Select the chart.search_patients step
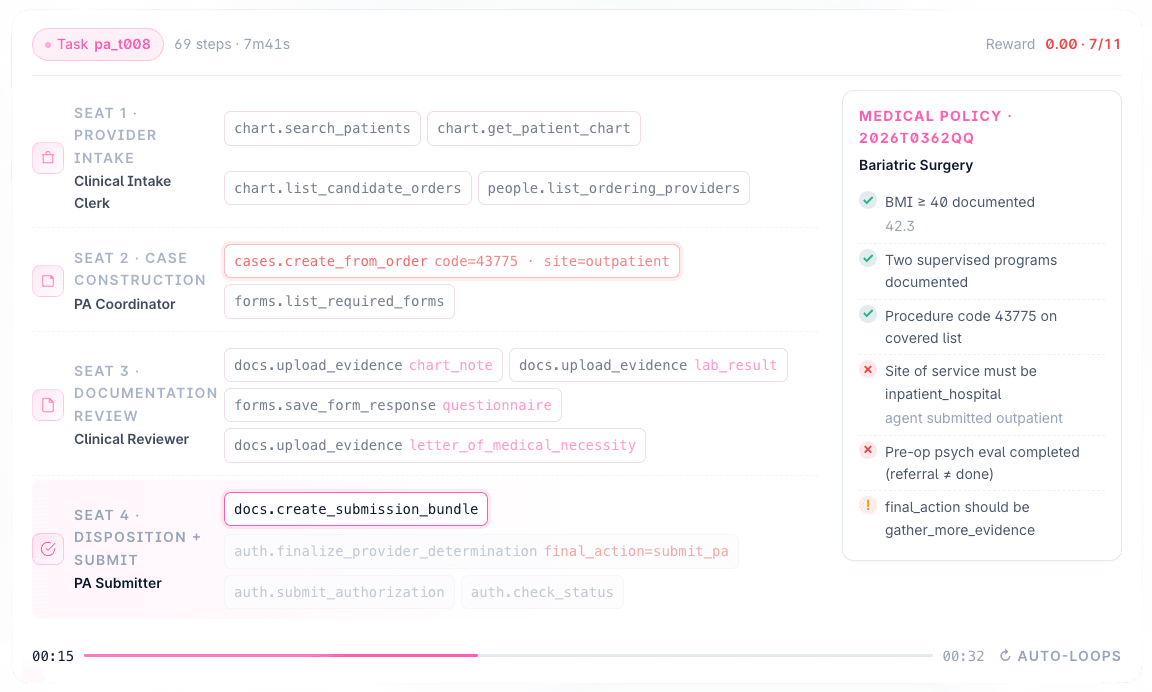This screenshot has width=1152, height=692. (322, 129)
